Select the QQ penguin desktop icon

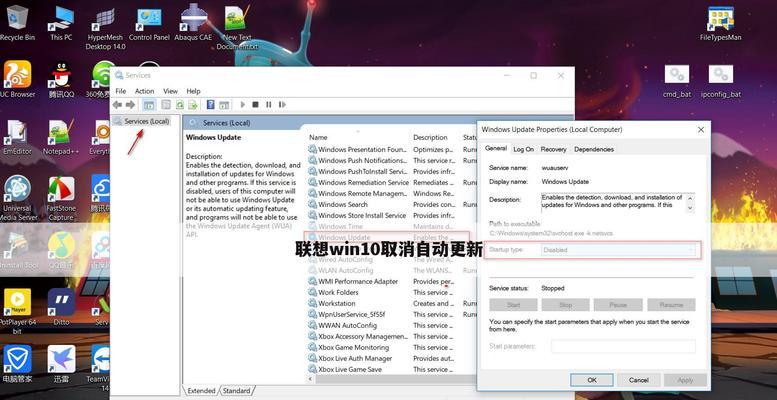pos(61,79)
